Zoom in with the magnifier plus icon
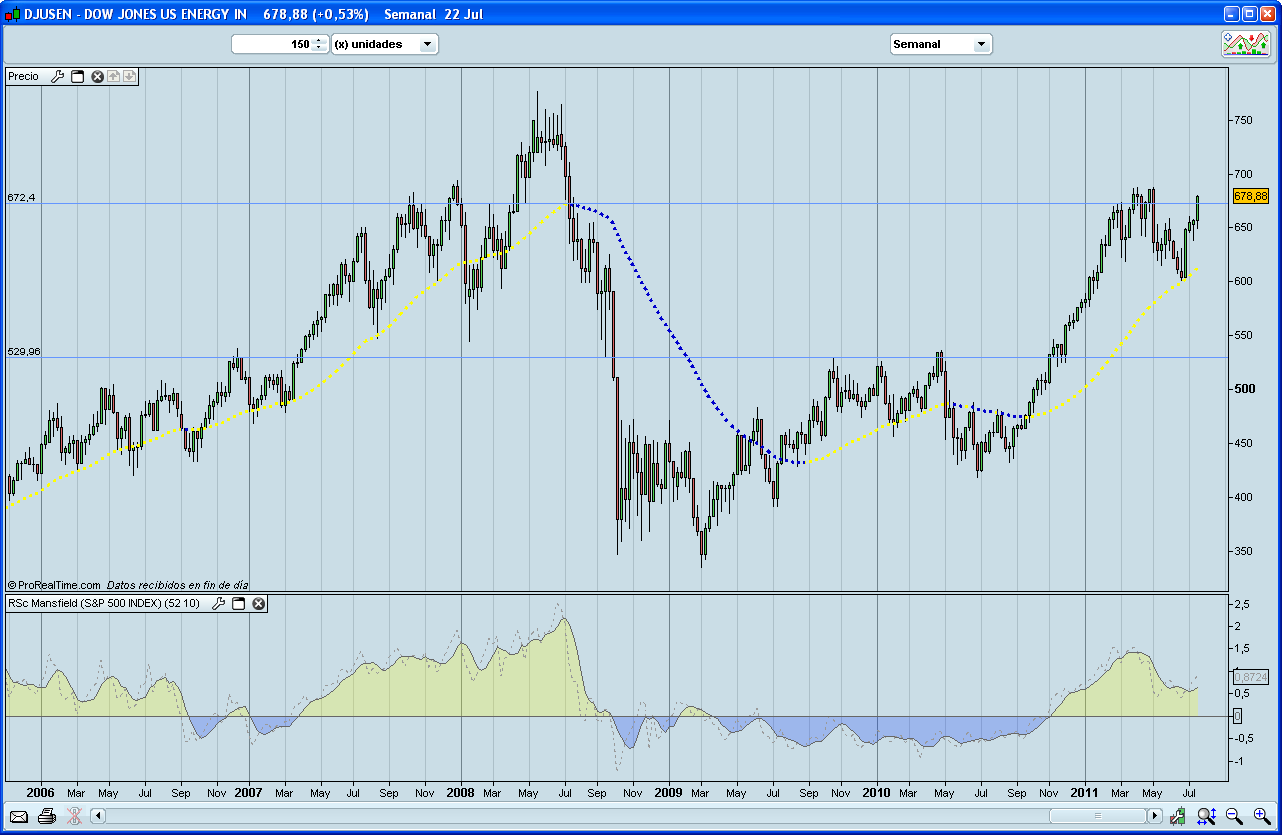This screenshot has height=835, width=1282. [1261, 816]
